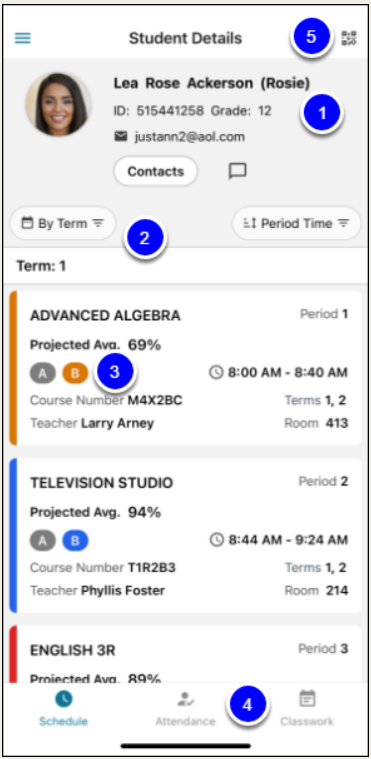Tap the Attendance person-check icon
The height and width of the screenshot is (759, 371).
[x=185, y=698]
